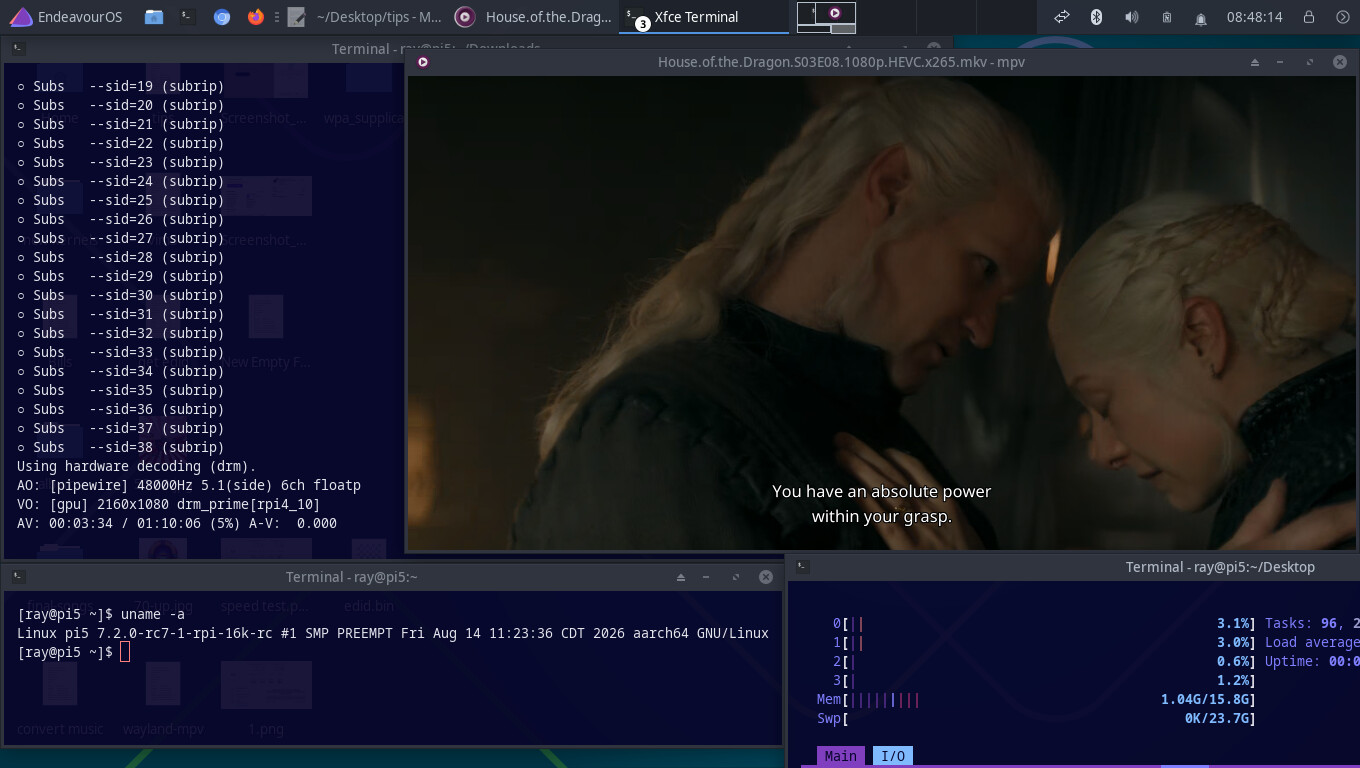Shade the ray@pi5:~ terminal window
This screenshot has width=1360, height=768.
pos(681,577)
